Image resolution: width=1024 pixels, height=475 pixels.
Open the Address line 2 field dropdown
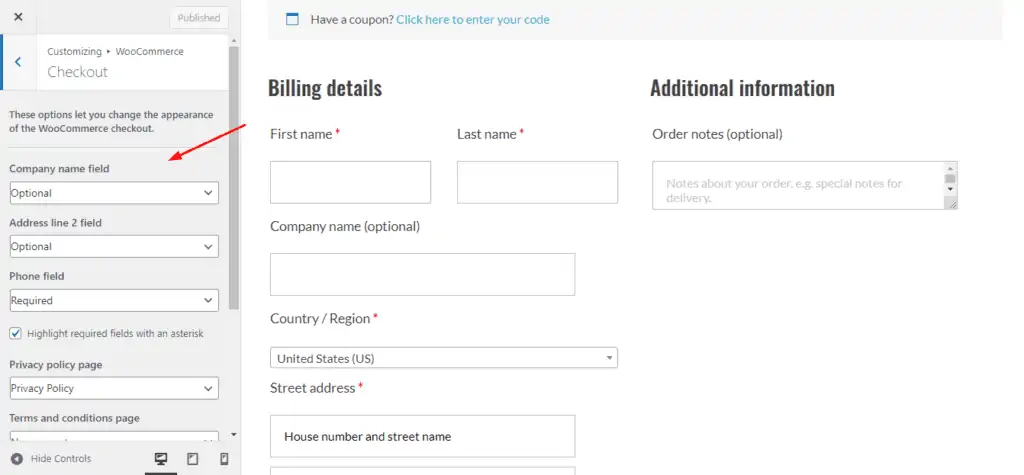pyautogui.click(x=113, y=246)
